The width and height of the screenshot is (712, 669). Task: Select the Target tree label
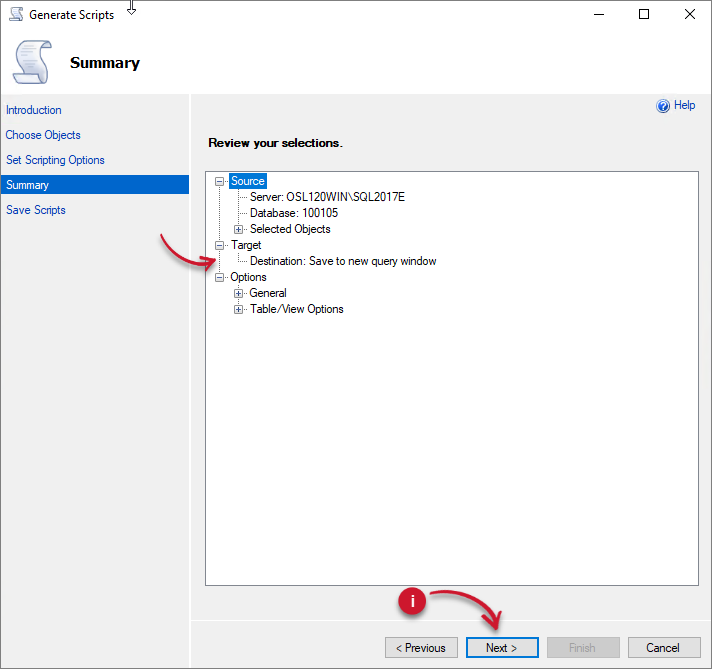tap(246, 245)
